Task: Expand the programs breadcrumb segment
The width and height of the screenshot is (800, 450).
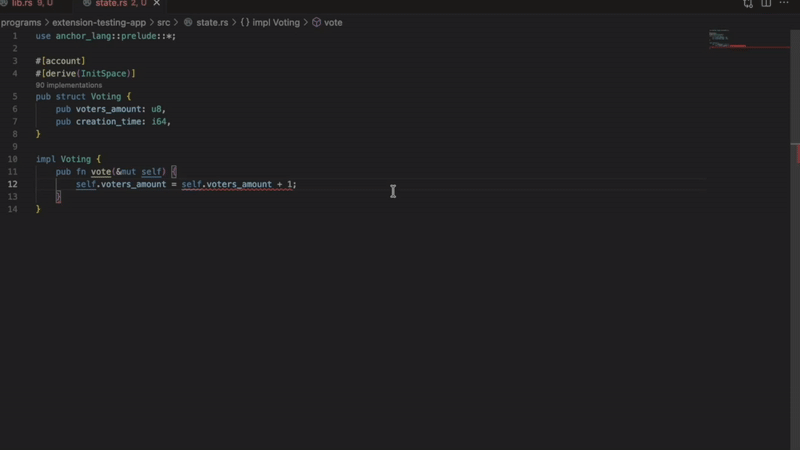Action: click(x=21, y=22)
